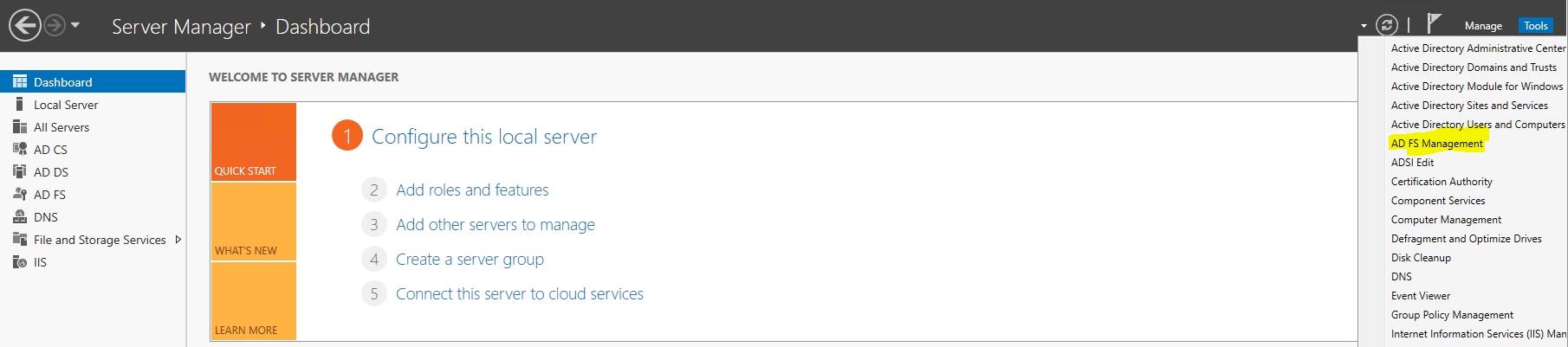Select the Local Server sidebar icon
1568x347 pixels.
click(20, 105)
